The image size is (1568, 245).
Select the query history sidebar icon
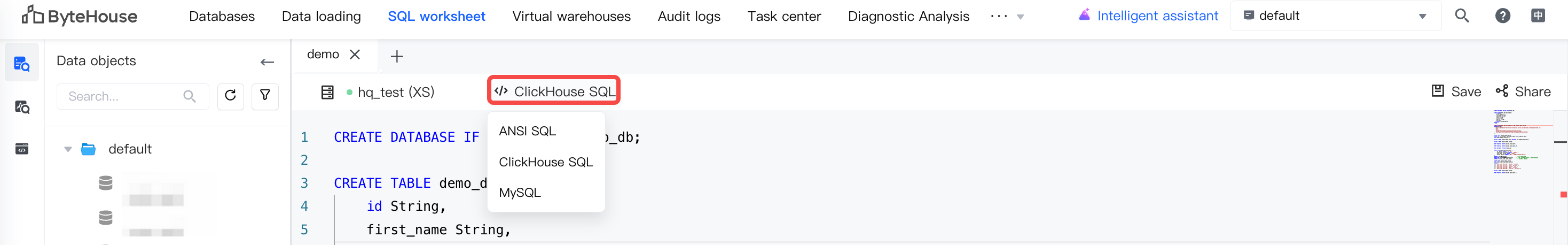[x=22, y=108]
